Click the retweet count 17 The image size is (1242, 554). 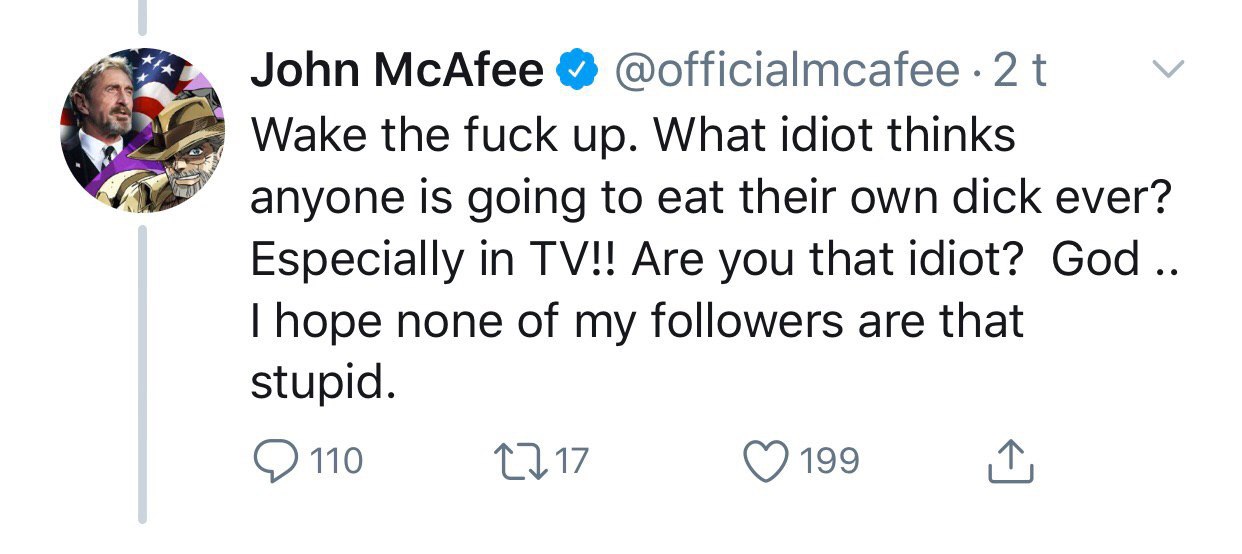[x=573, y=461]
